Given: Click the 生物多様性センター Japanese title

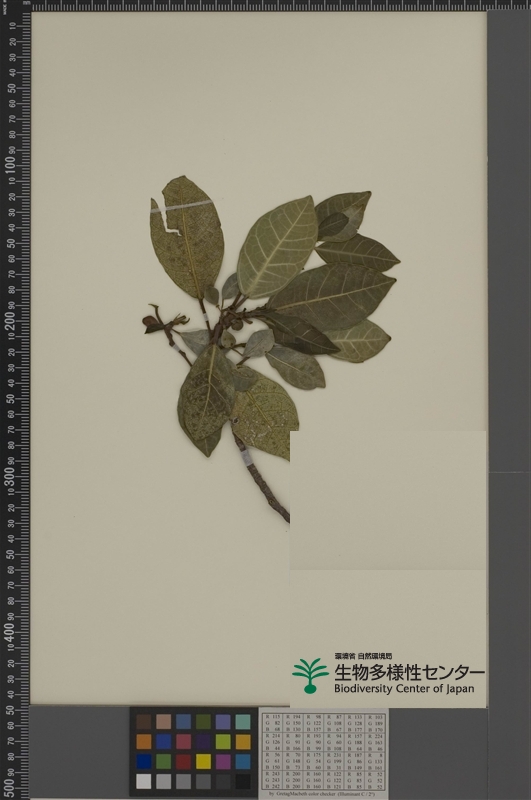Looking at the screenshot, I should click(409, 672).
